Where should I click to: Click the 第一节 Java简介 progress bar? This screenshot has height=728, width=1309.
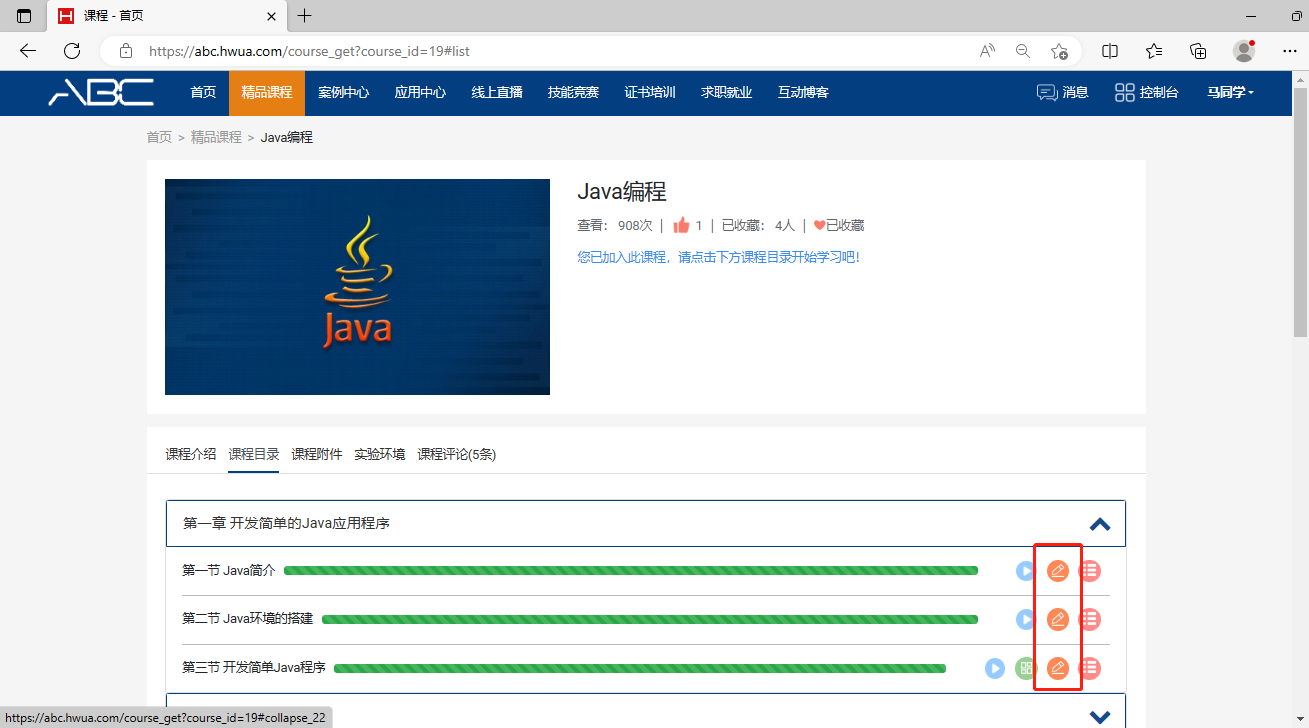[x=631, y=571]
